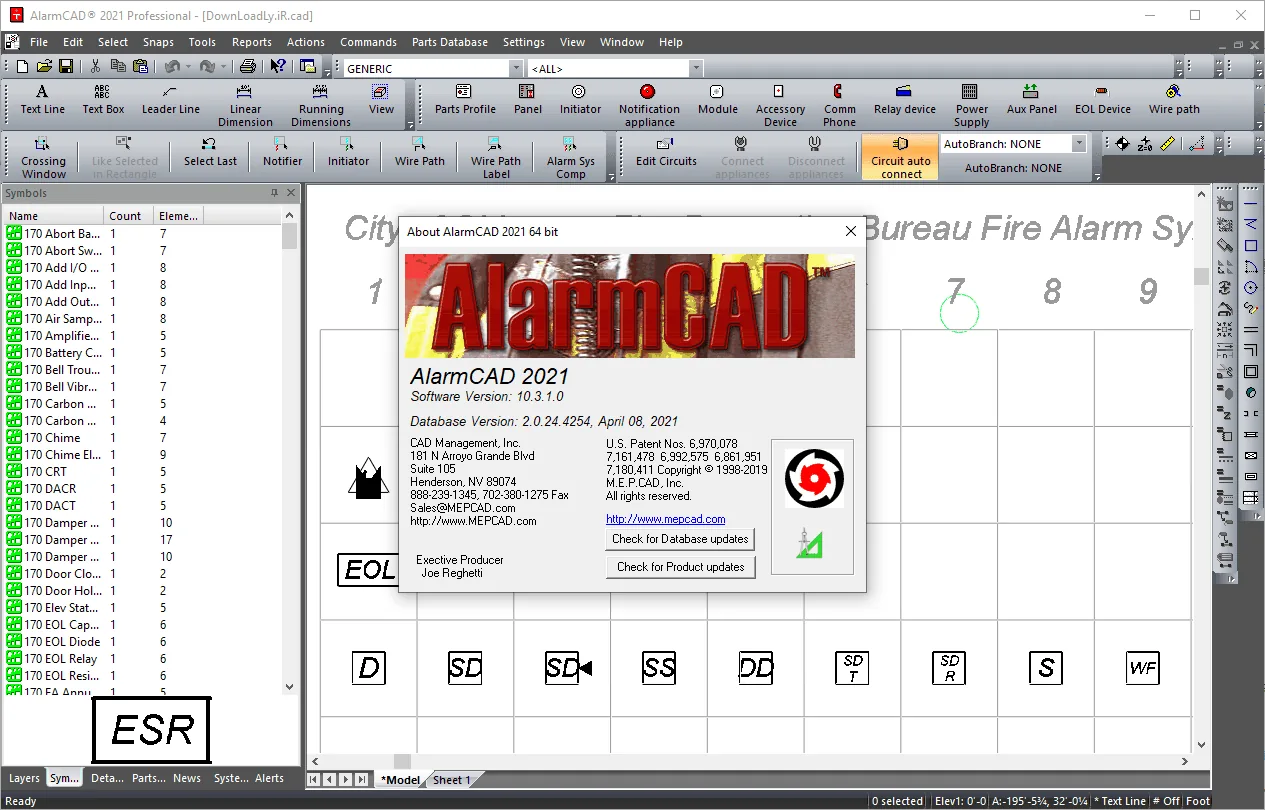
Task: Select the Text Box tool
Action: click(103, 99)
